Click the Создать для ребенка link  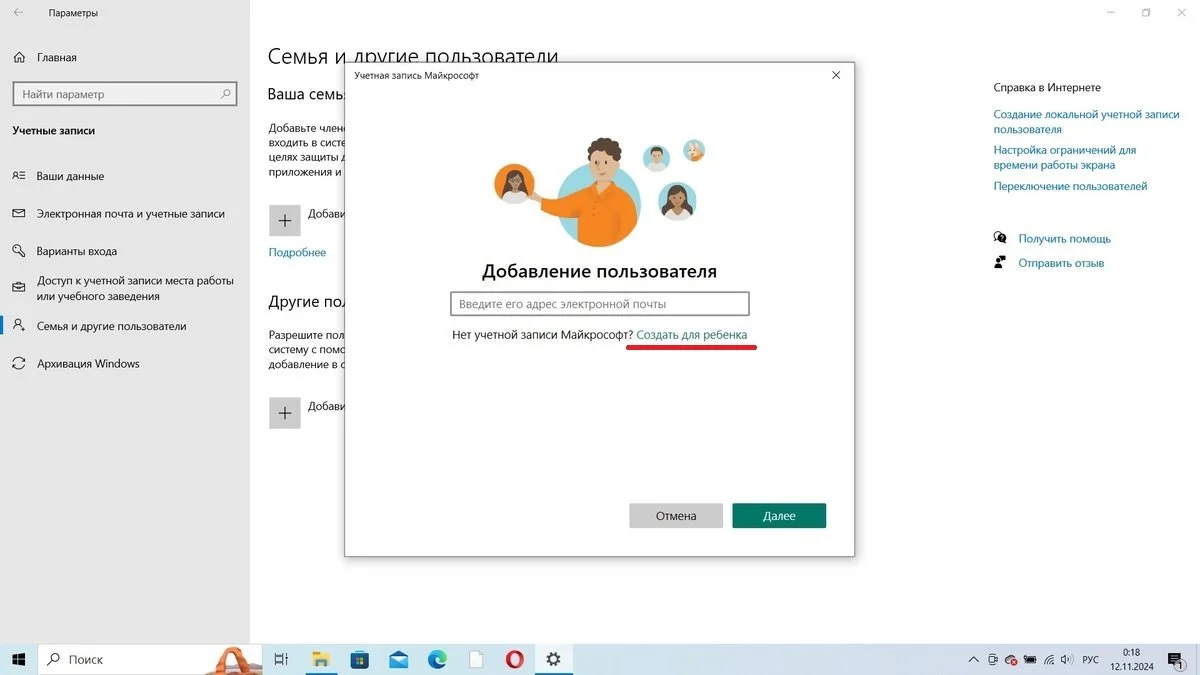point(692,334)
